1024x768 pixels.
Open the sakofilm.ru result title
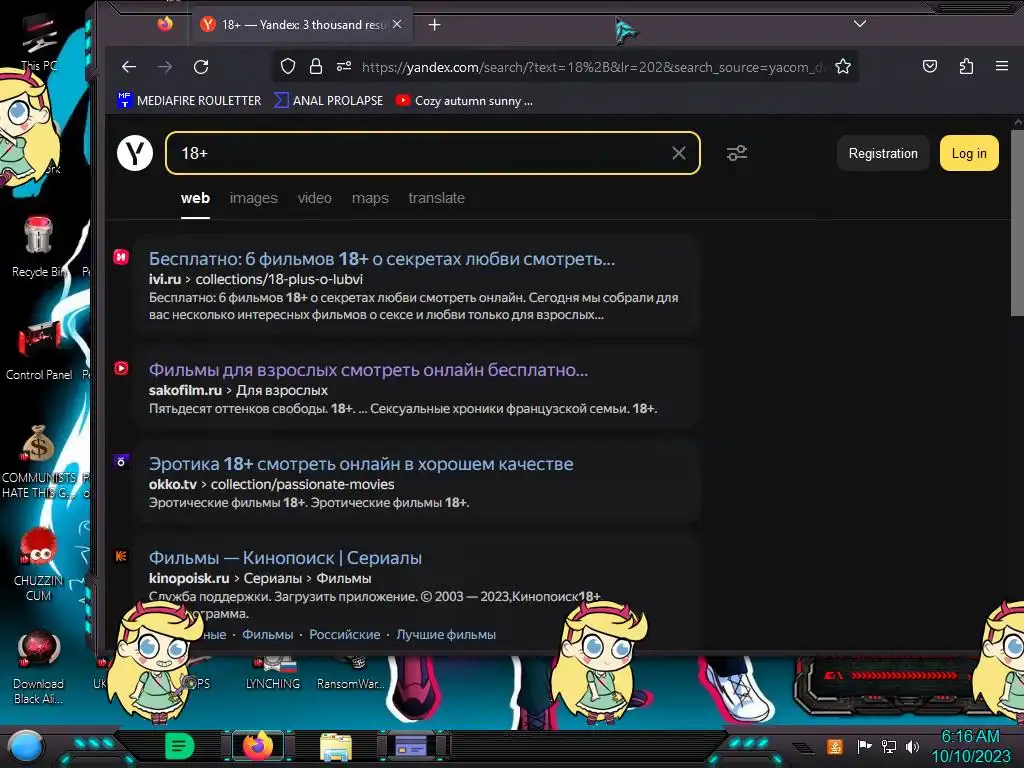[368, 370]
